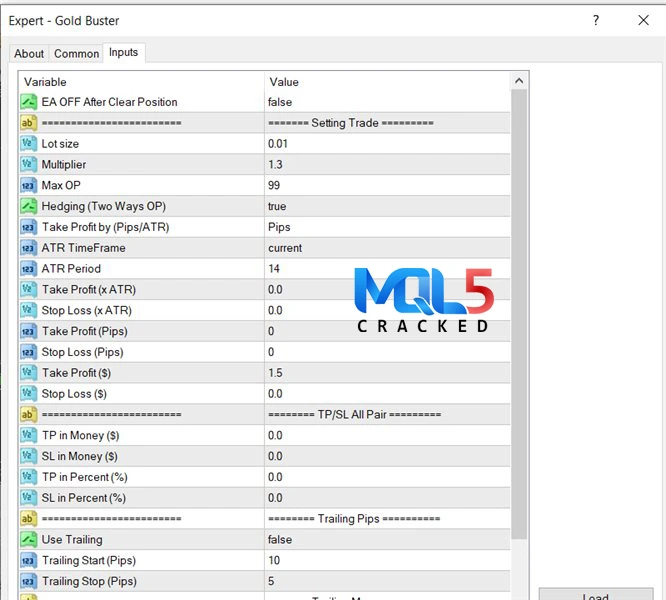Click the ab icon of Trailing Pips separator
The width and height of the screenshot is (666, 600).
[x=28, y=518]
